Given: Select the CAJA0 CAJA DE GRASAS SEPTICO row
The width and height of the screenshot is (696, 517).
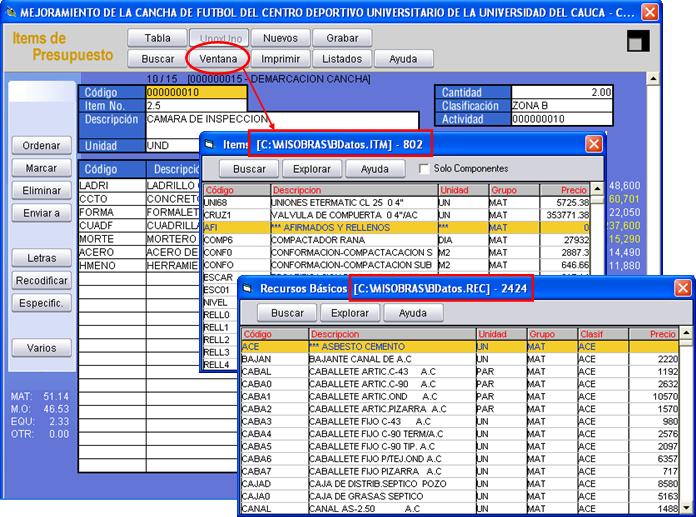Looking at the screenshot, I should coord(460,496).
